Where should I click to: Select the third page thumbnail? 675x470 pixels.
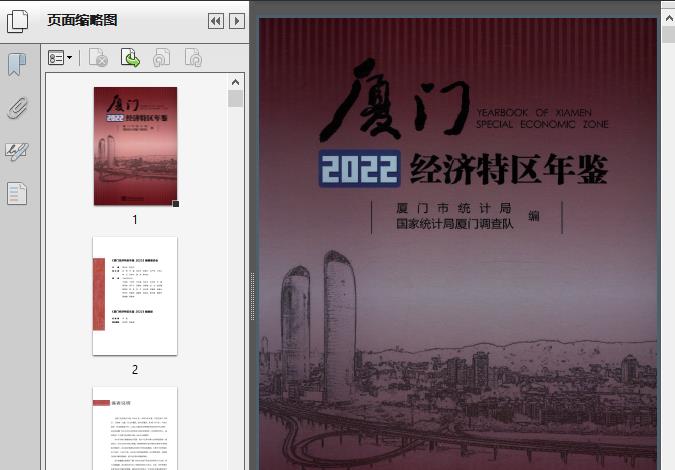pyautogui.click(x=135, y=428)
